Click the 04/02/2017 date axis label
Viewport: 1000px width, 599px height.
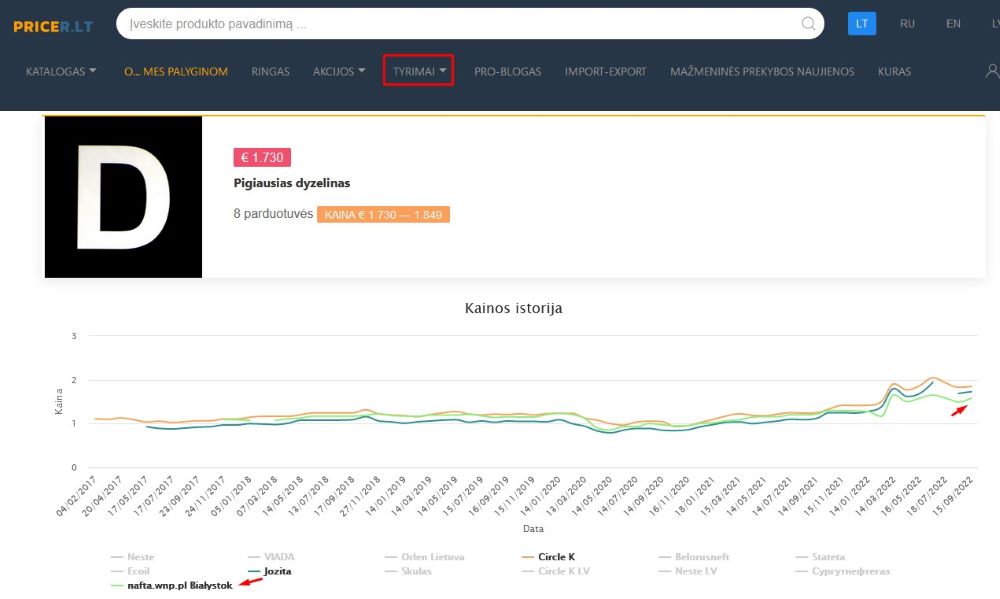point(76,496)
